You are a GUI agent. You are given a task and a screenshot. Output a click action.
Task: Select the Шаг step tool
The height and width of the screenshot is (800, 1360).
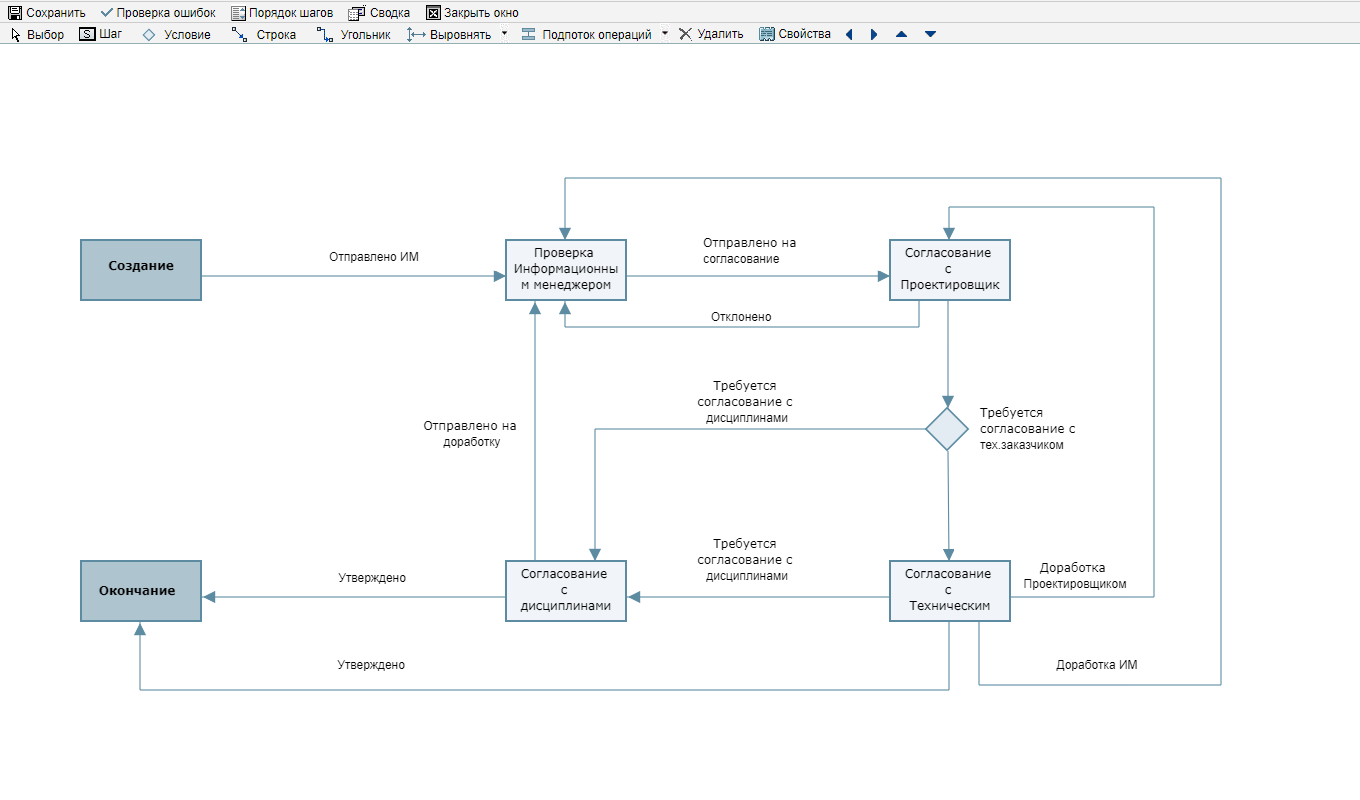coord(101,34)
